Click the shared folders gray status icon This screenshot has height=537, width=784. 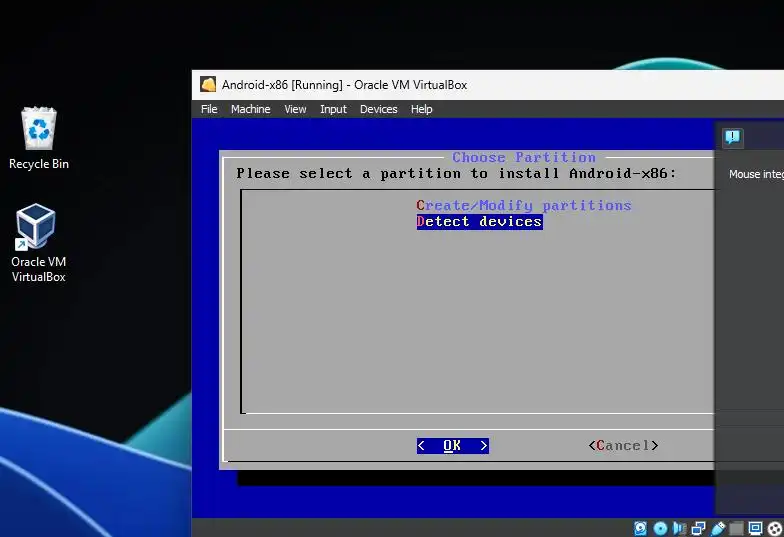736,528
